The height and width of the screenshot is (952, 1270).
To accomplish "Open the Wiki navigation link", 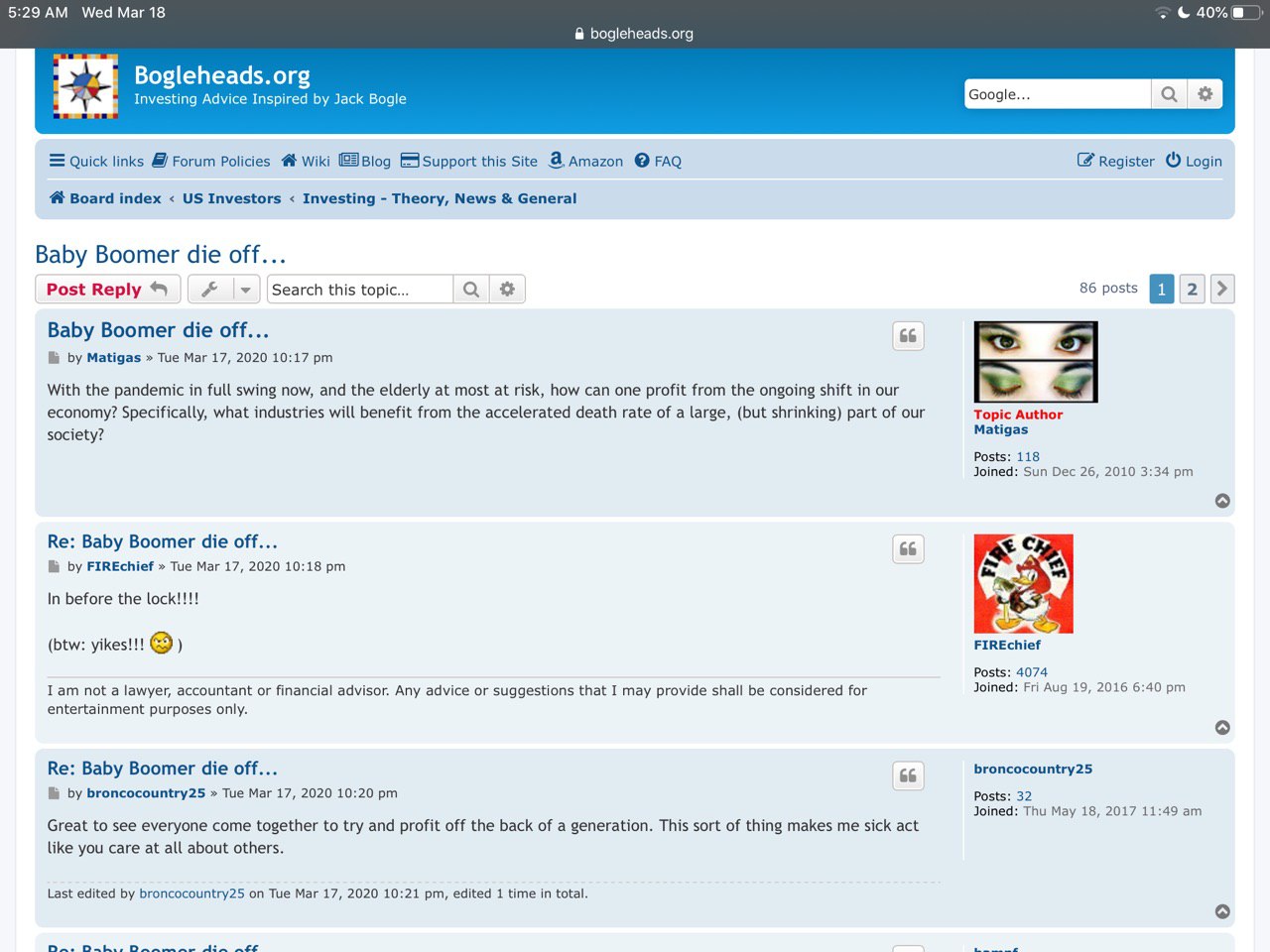I will [x=306, y=161].
